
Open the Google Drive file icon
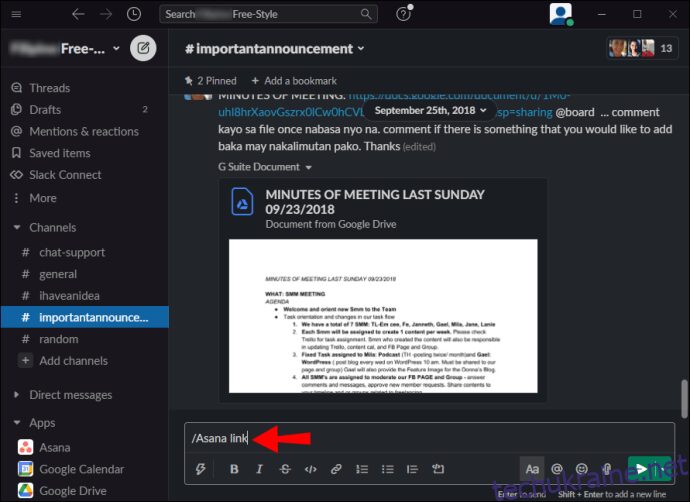pyautogui.click(x=242, y=202)
